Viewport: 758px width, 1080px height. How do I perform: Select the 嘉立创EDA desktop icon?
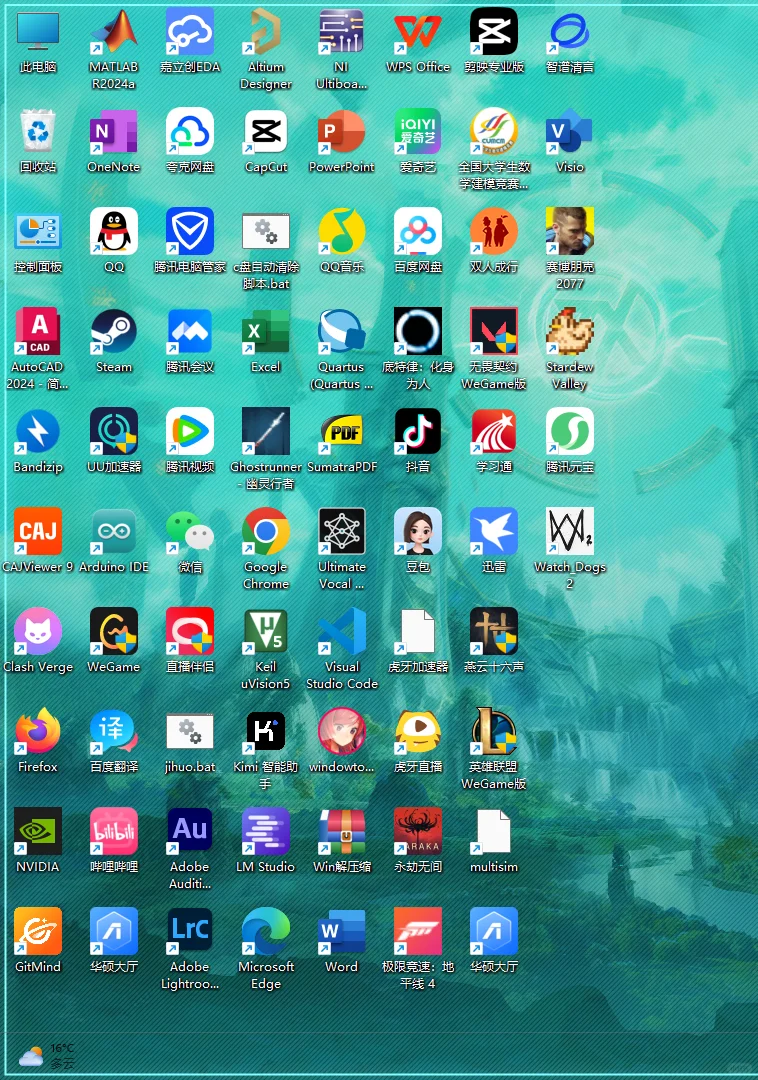coord(190,32)
